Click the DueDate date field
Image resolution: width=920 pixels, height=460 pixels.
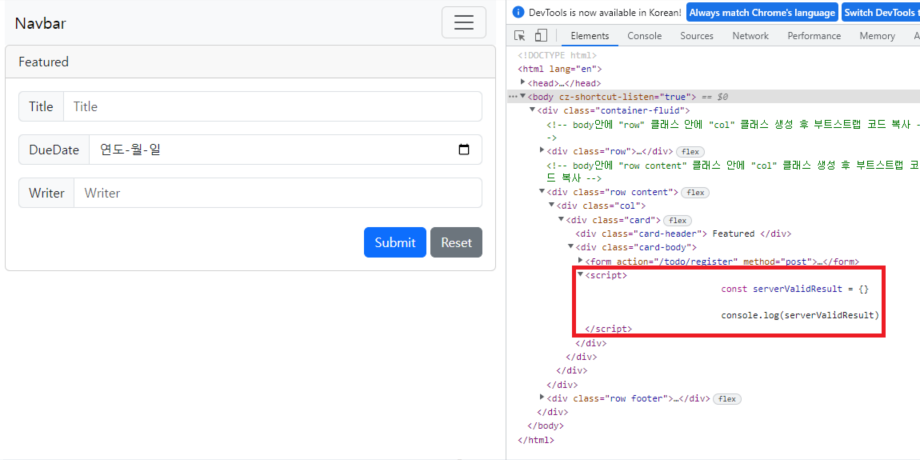click(x=285, y=150)
